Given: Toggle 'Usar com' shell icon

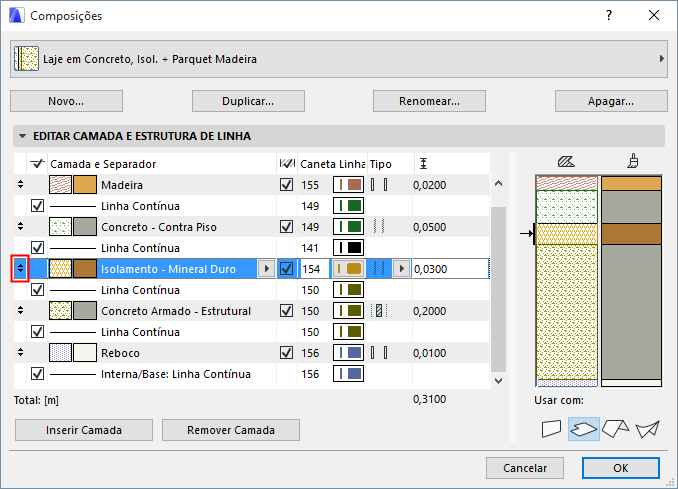Looking at the screenshot, I should point(647,429).
